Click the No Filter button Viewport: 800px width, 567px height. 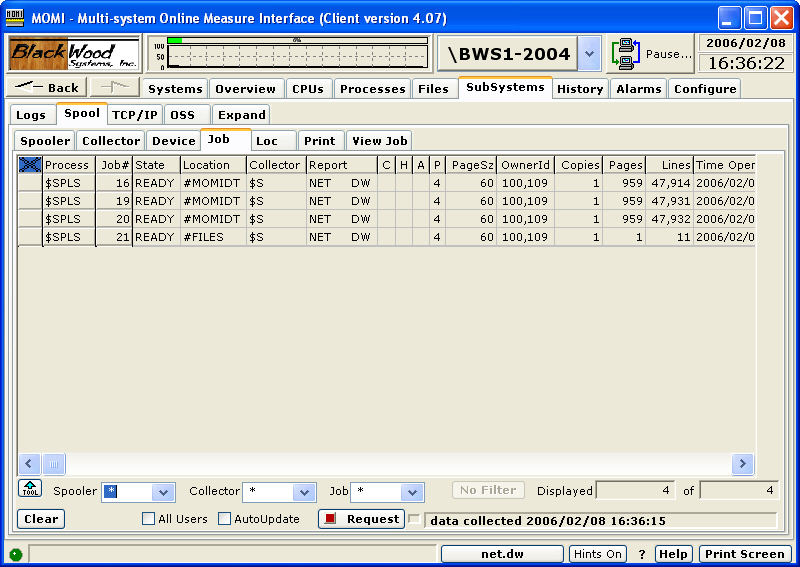(x=488, y=490)
